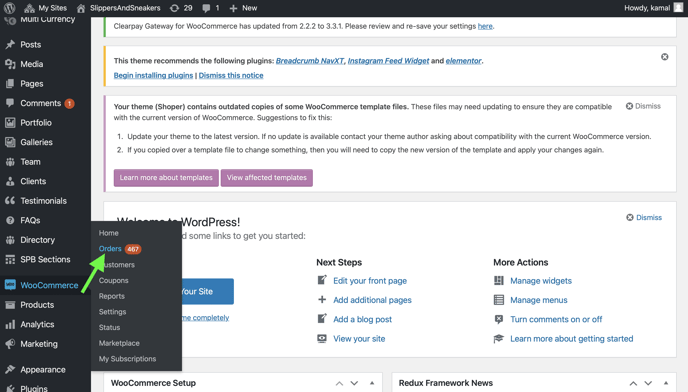Open Posts via its pin icon
Image resolution: width=688 pixels, height=392 pixels.
point(10,44)
